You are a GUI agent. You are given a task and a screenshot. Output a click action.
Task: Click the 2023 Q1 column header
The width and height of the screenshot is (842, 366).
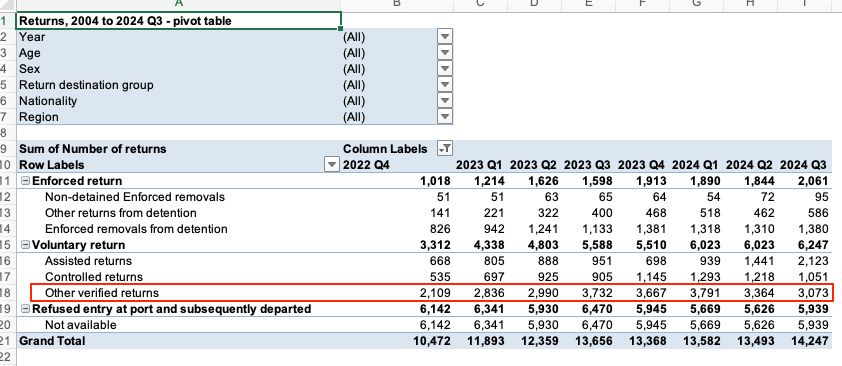pos(479,165)
